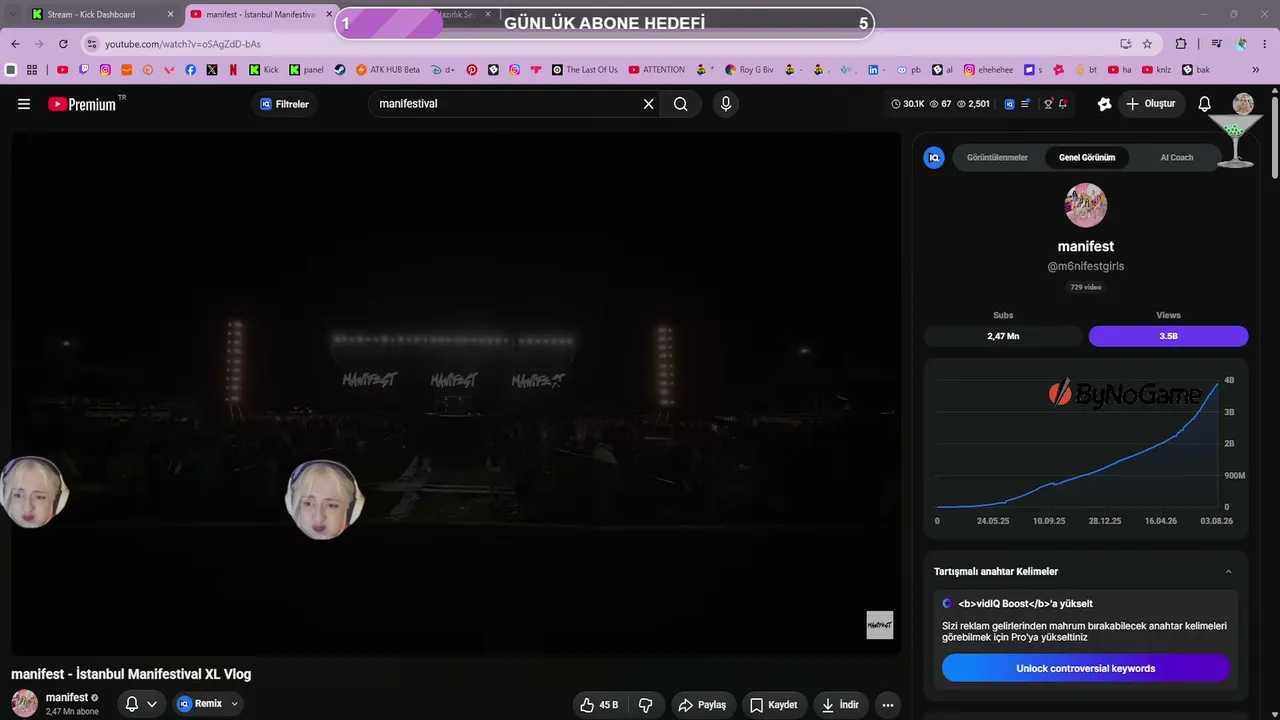This screenshot has height=720, width=1280.
Task: Dislike the video
Action: [645, 705]
